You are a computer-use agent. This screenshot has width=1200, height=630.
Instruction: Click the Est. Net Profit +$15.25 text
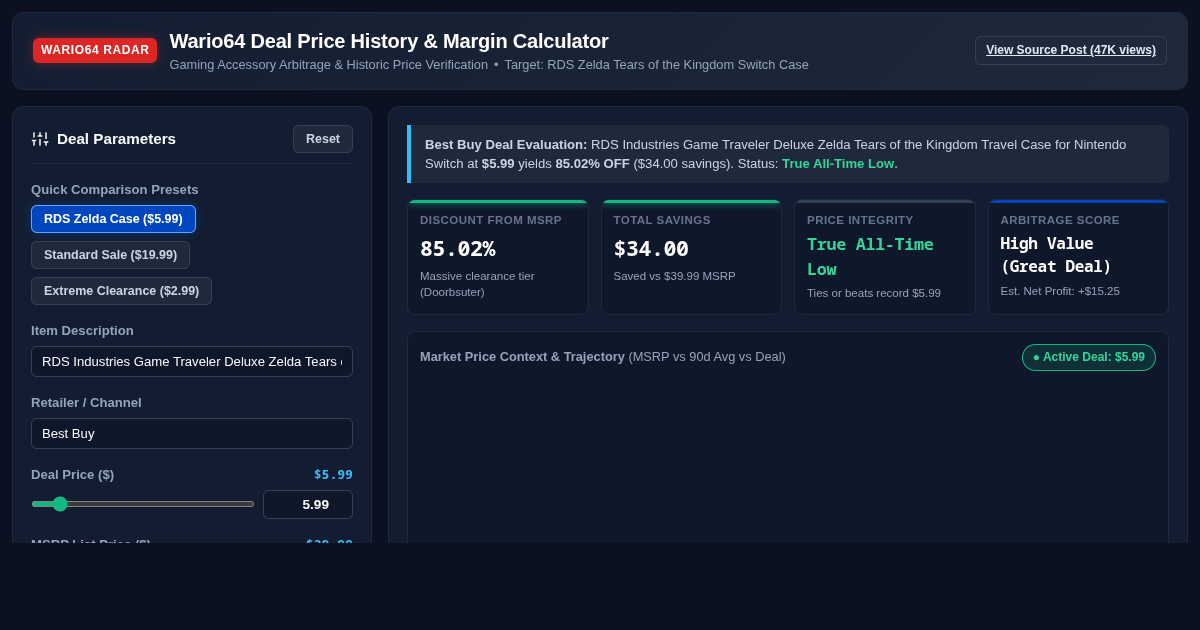[1060, 291]
